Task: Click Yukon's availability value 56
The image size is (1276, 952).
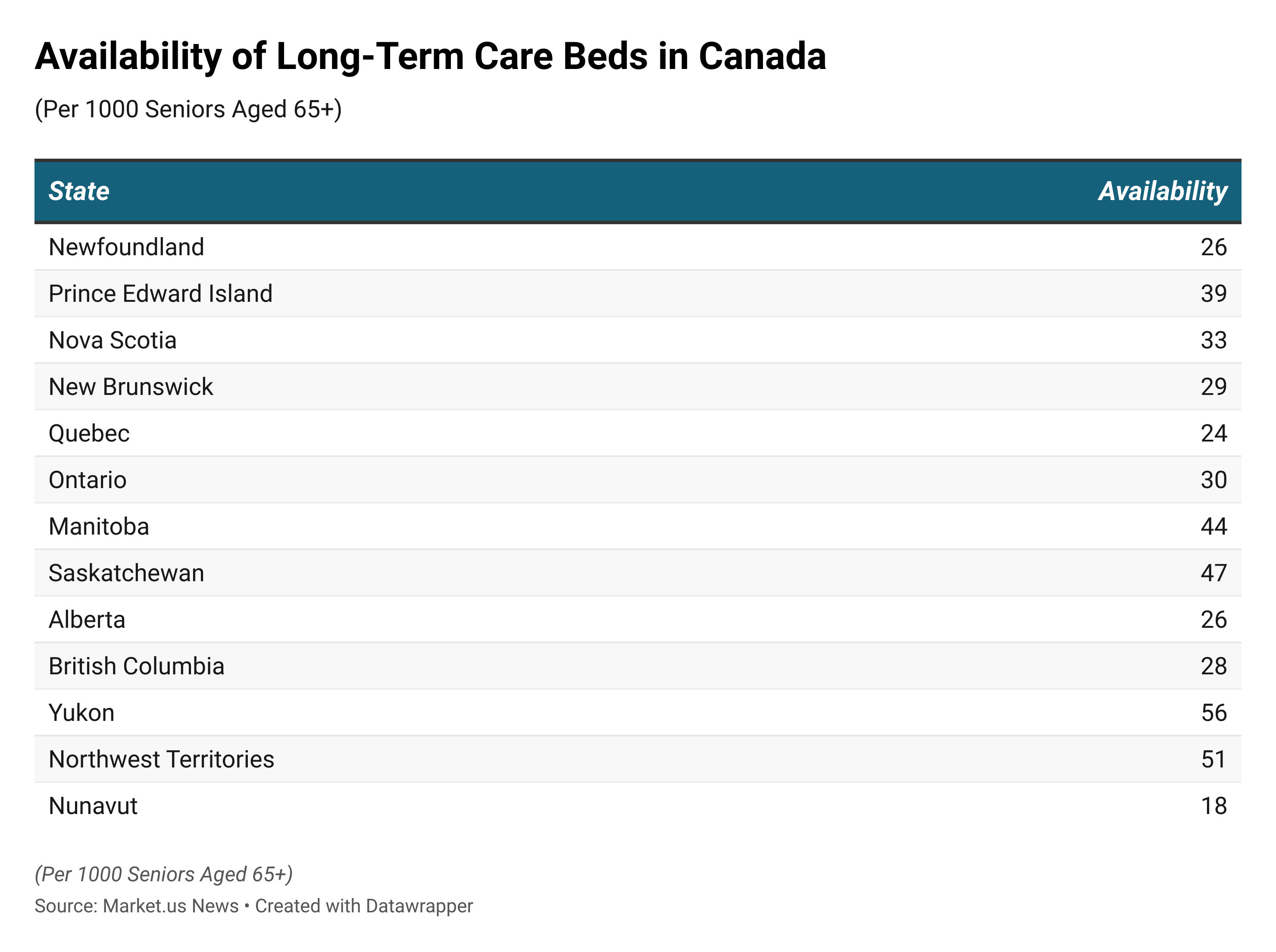Action: [x=1213, y=713]
